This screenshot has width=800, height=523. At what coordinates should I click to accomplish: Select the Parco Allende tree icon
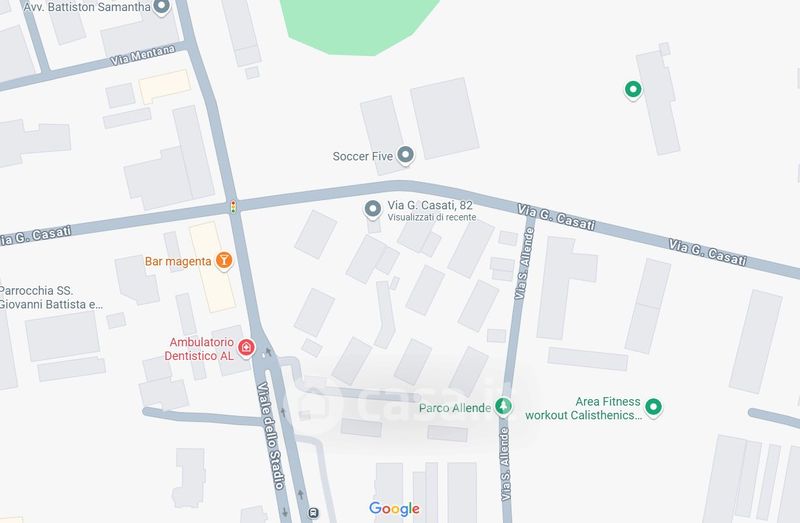pos(504,407)
